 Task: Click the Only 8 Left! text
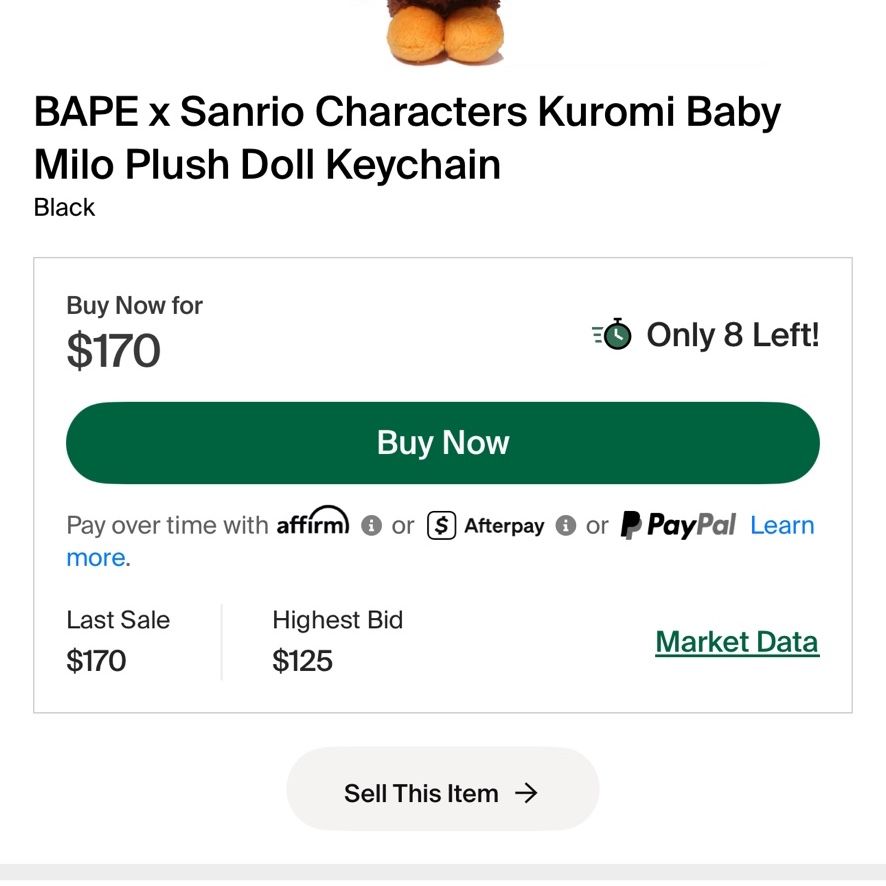pos(733,335)
